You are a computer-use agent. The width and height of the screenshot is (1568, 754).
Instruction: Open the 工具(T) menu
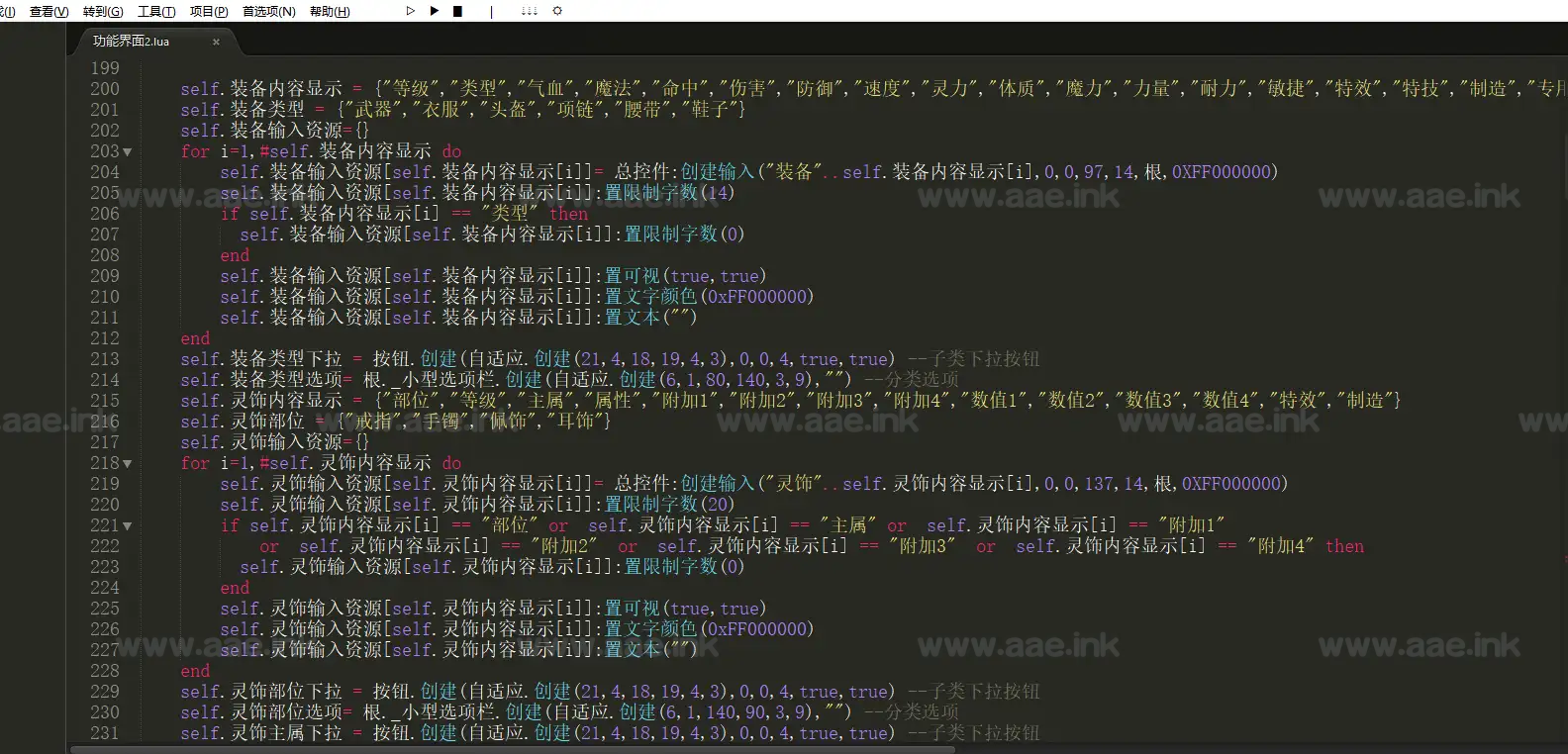click(x=156, y=11)
